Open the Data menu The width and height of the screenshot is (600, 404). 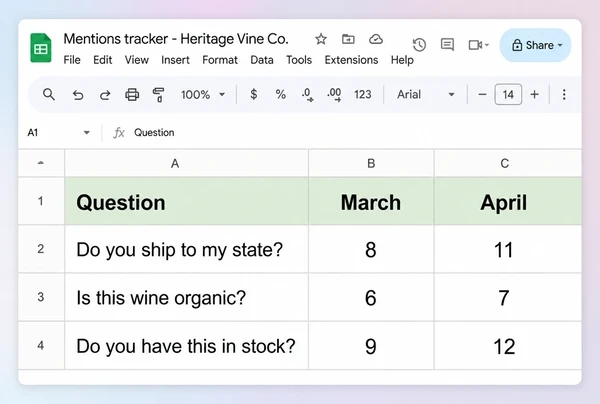262,60
